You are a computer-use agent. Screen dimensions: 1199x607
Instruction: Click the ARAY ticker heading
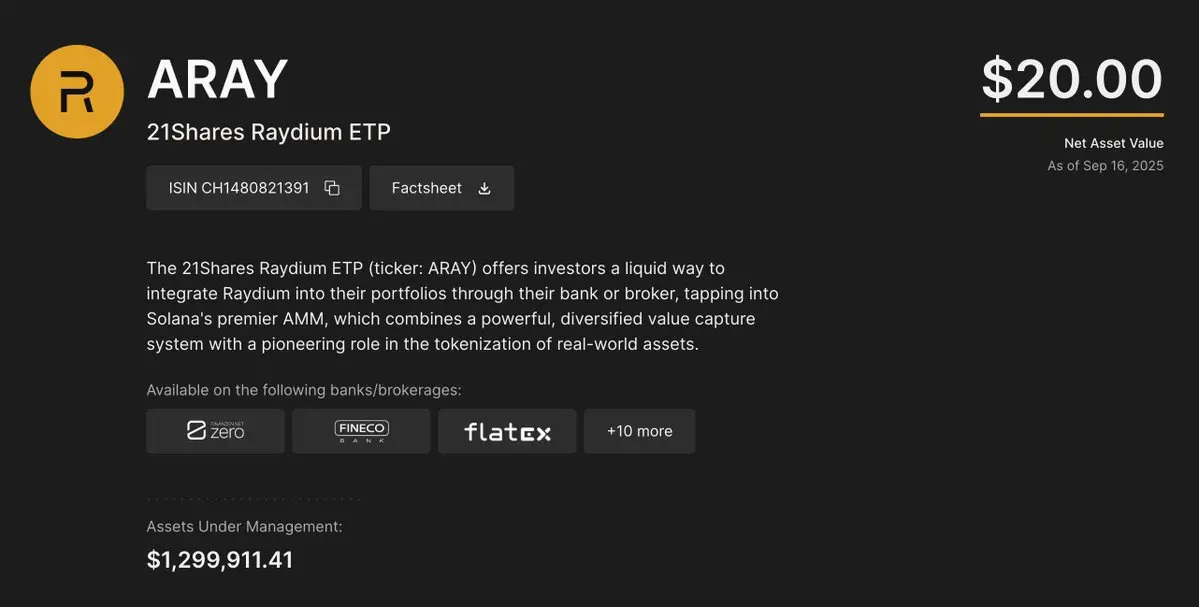point(217,80)
